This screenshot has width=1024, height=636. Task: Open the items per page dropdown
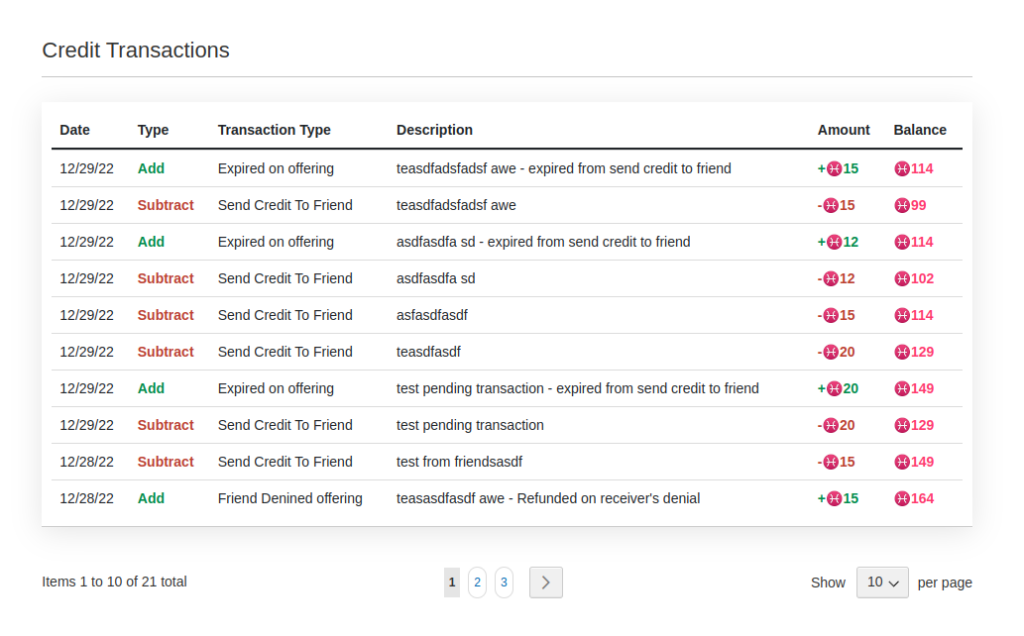click(x=882, y=582)
